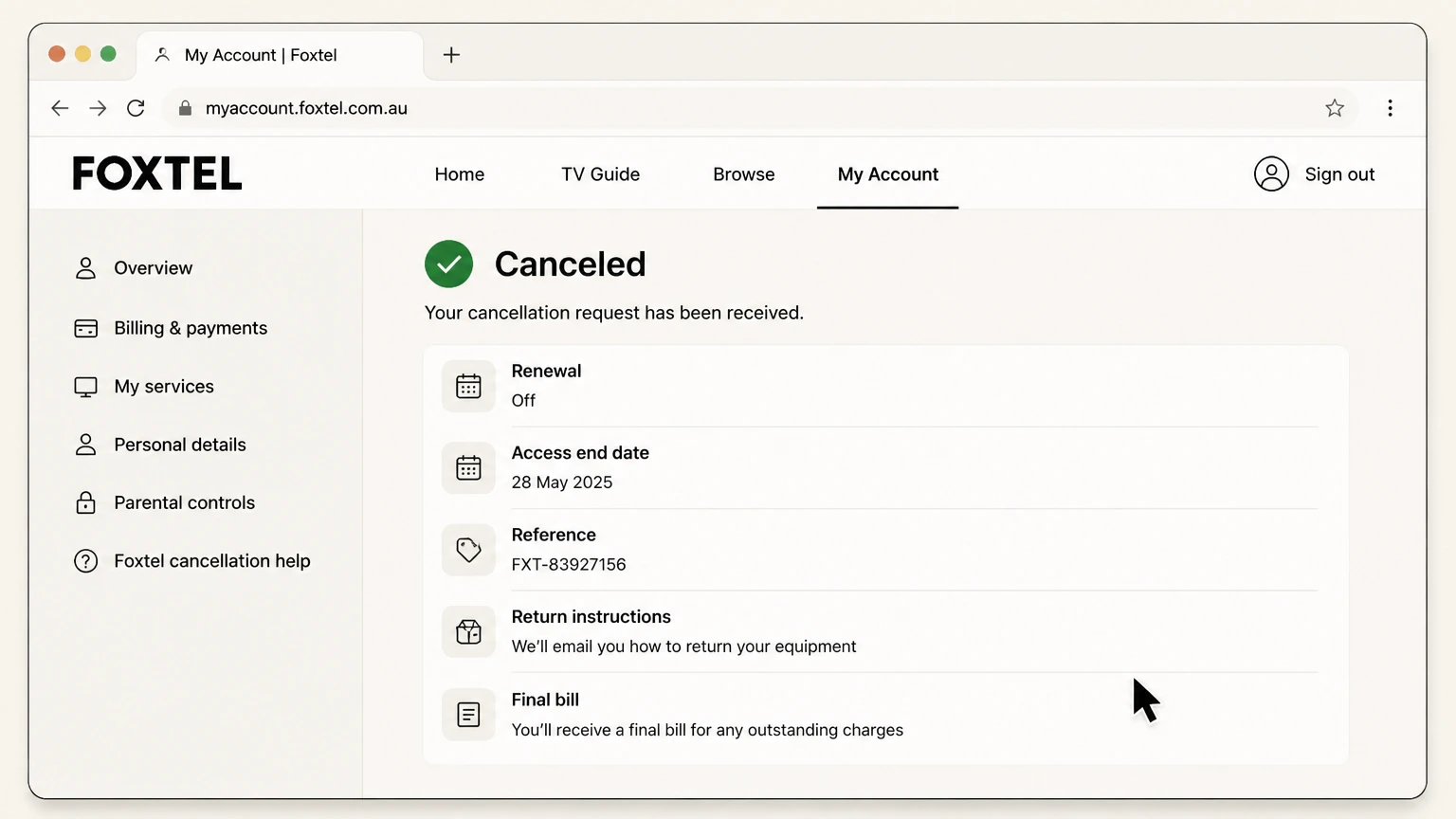Click the Access end date calendar icon
The image size is (1456, 819).
coord(468,467)
